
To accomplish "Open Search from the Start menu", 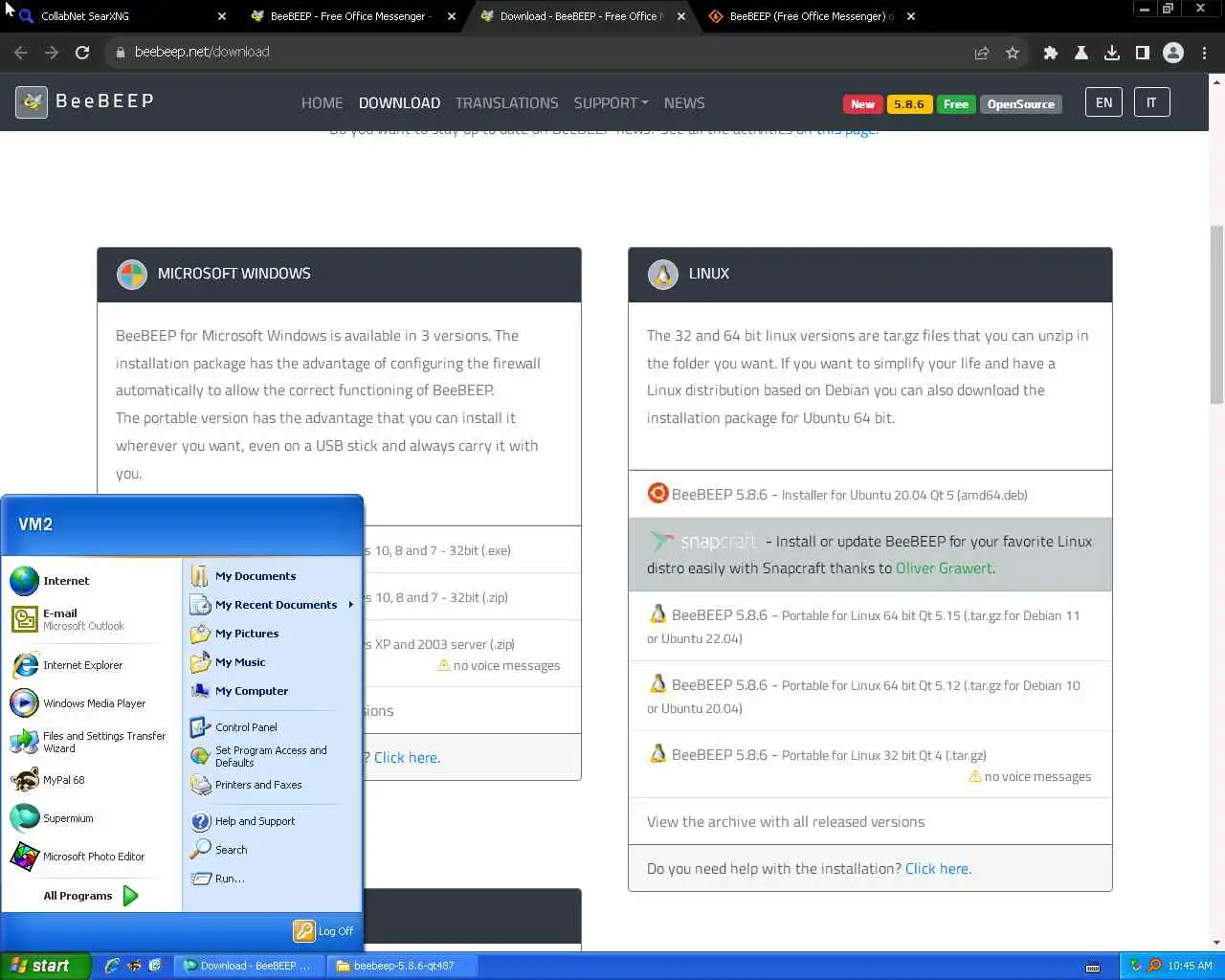I will 272,850.
